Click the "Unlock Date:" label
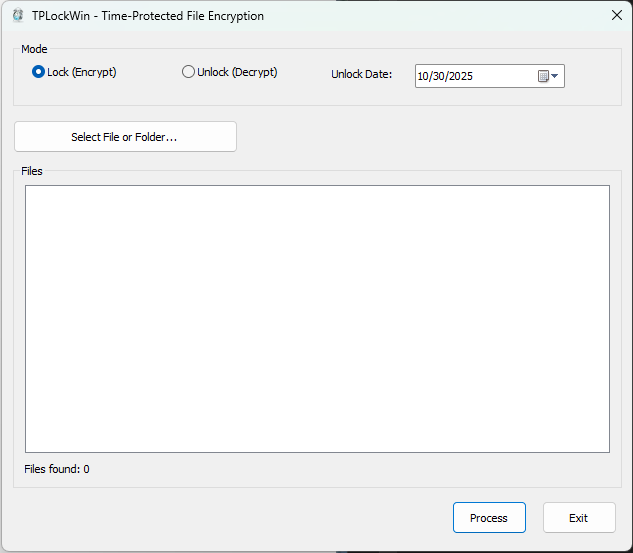The width and height of the screenshot is (633, 553). [x=361, y=75]
